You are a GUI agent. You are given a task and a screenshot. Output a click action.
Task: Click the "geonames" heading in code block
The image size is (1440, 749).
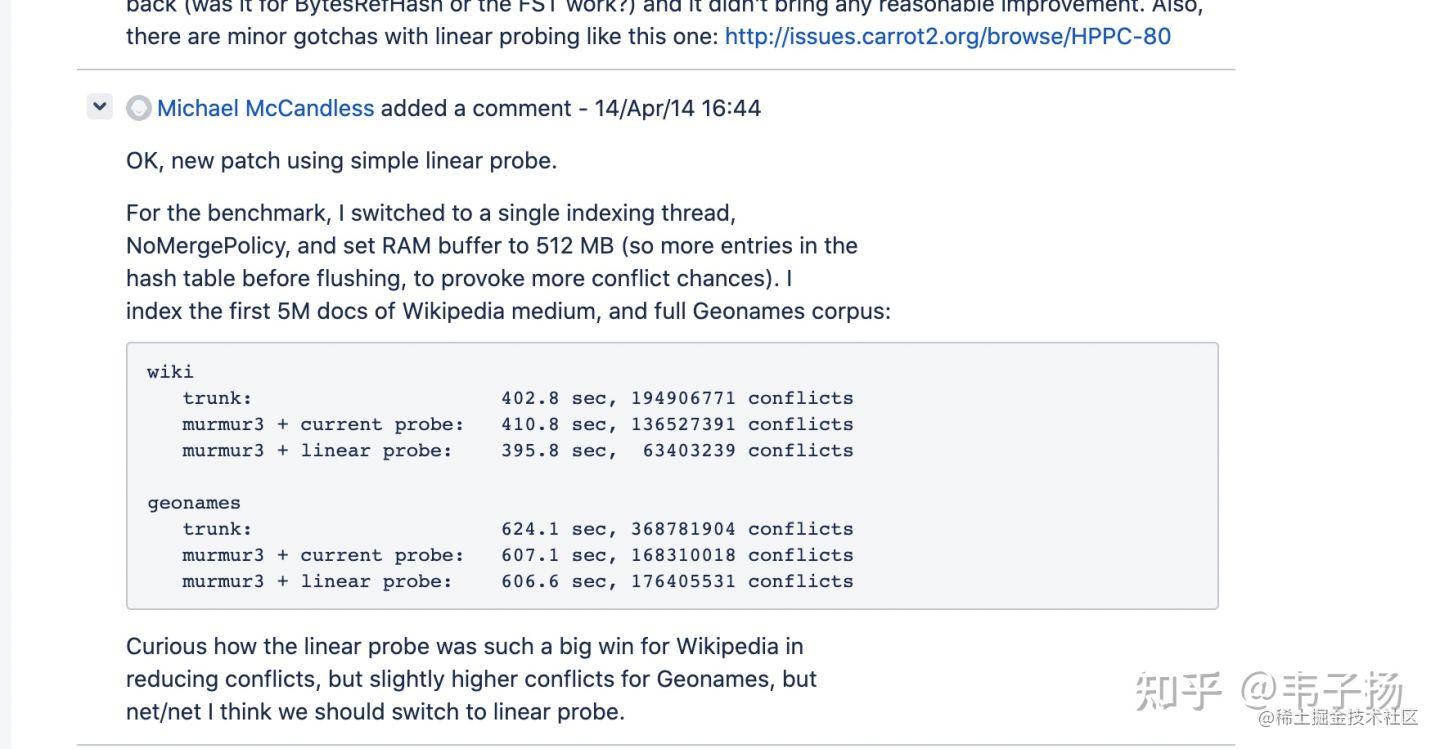point(194,503)
